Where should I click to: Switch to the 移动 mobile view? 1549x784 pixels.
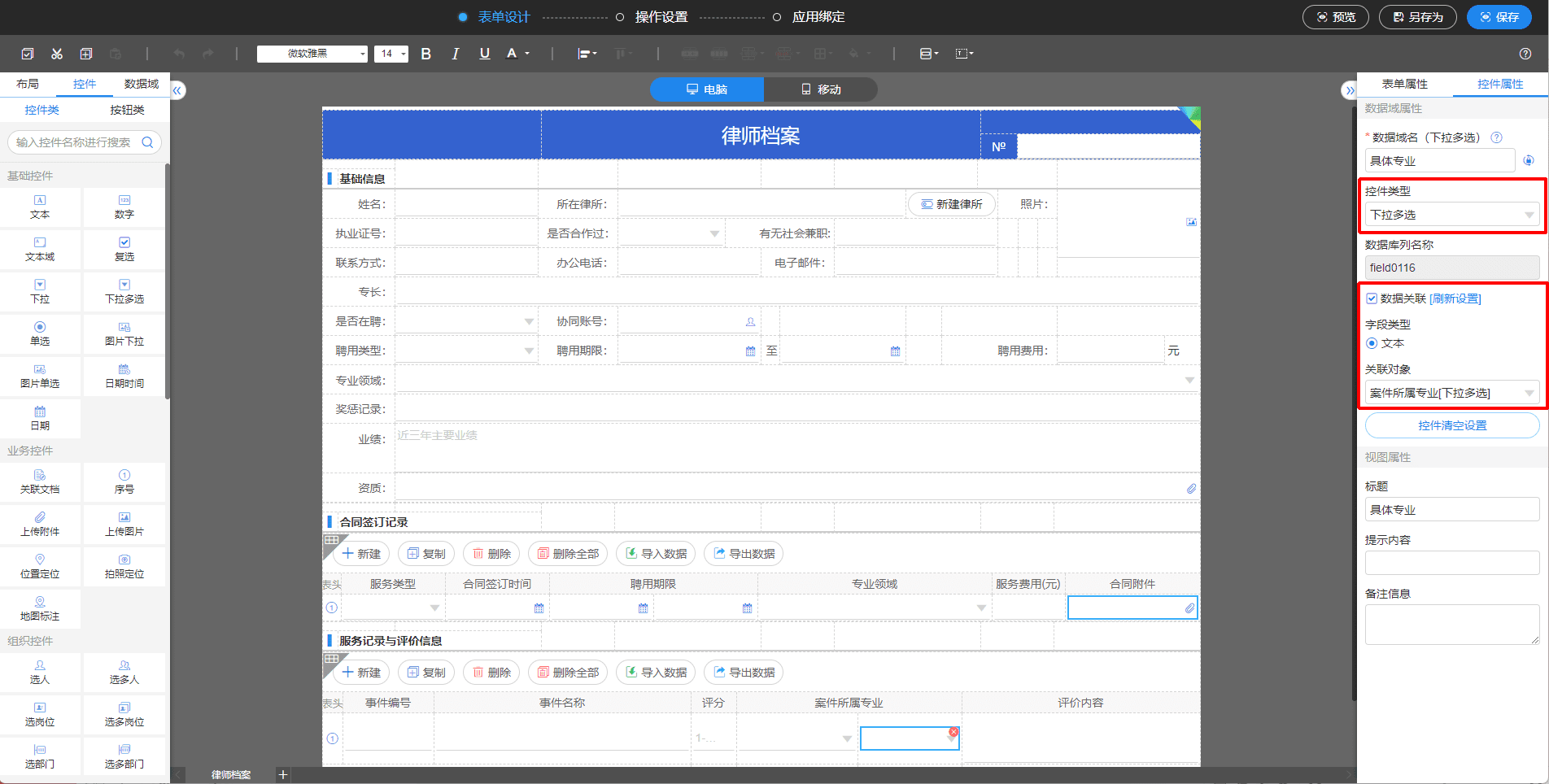point(821,89)
